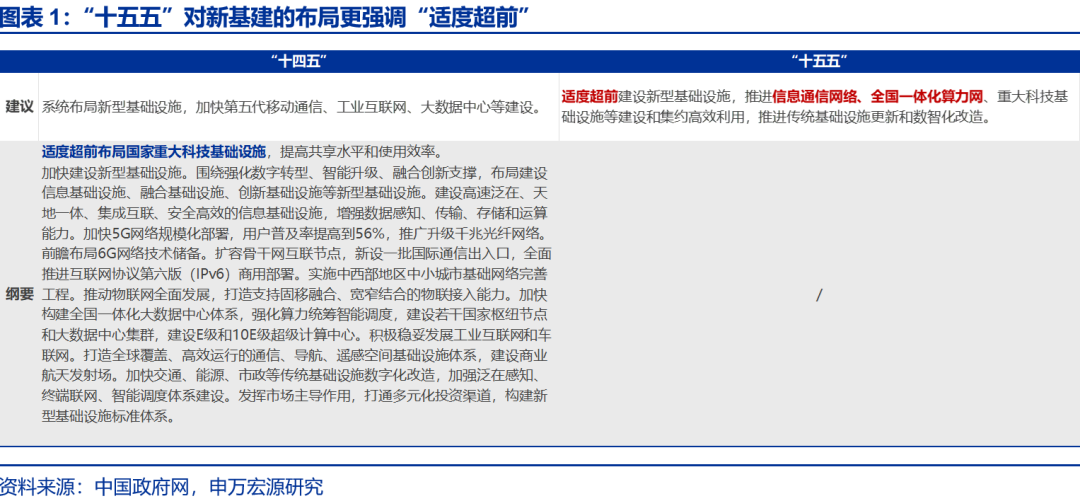Image resolution: width=1080 pixels, height=501 pixels.
Task: Click the red 全国一体化算力网 highlighted text
Action: 927,97
